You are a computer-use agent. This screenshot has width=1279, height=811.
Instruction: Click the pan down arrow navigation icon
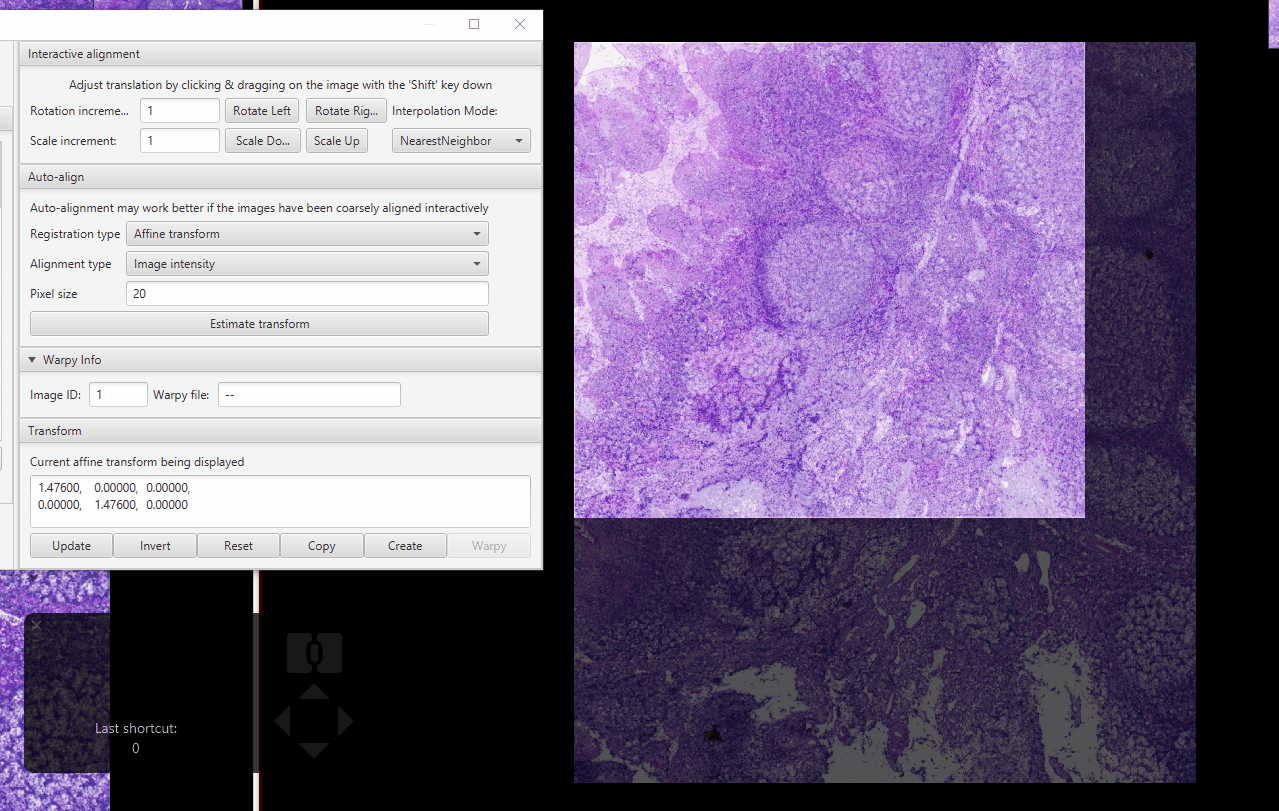point(313,750)
